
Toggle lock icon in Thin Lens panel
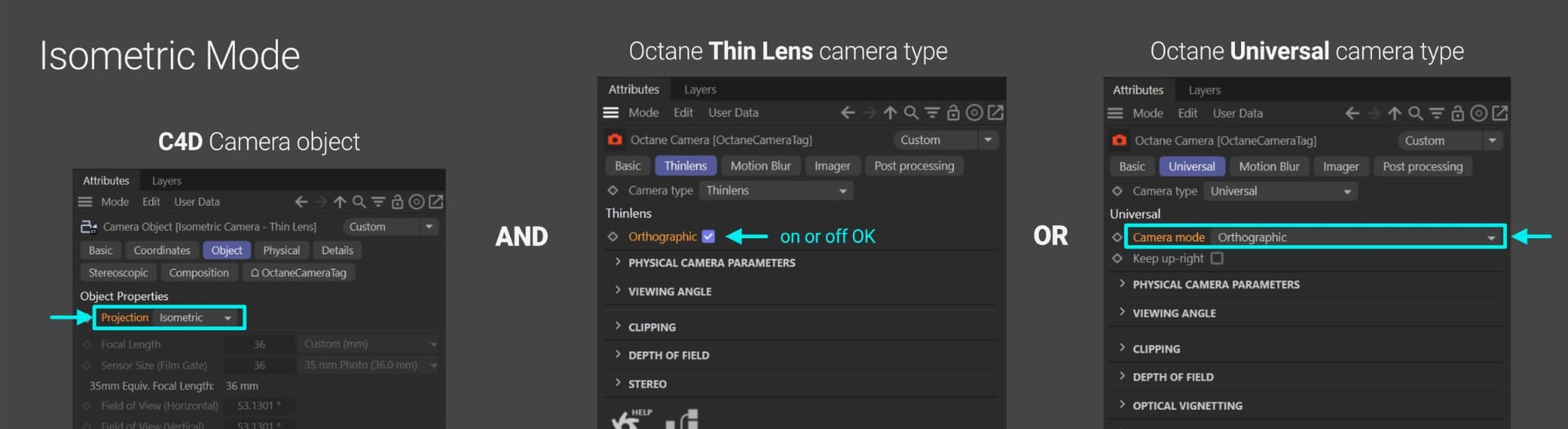coord(953,113)
